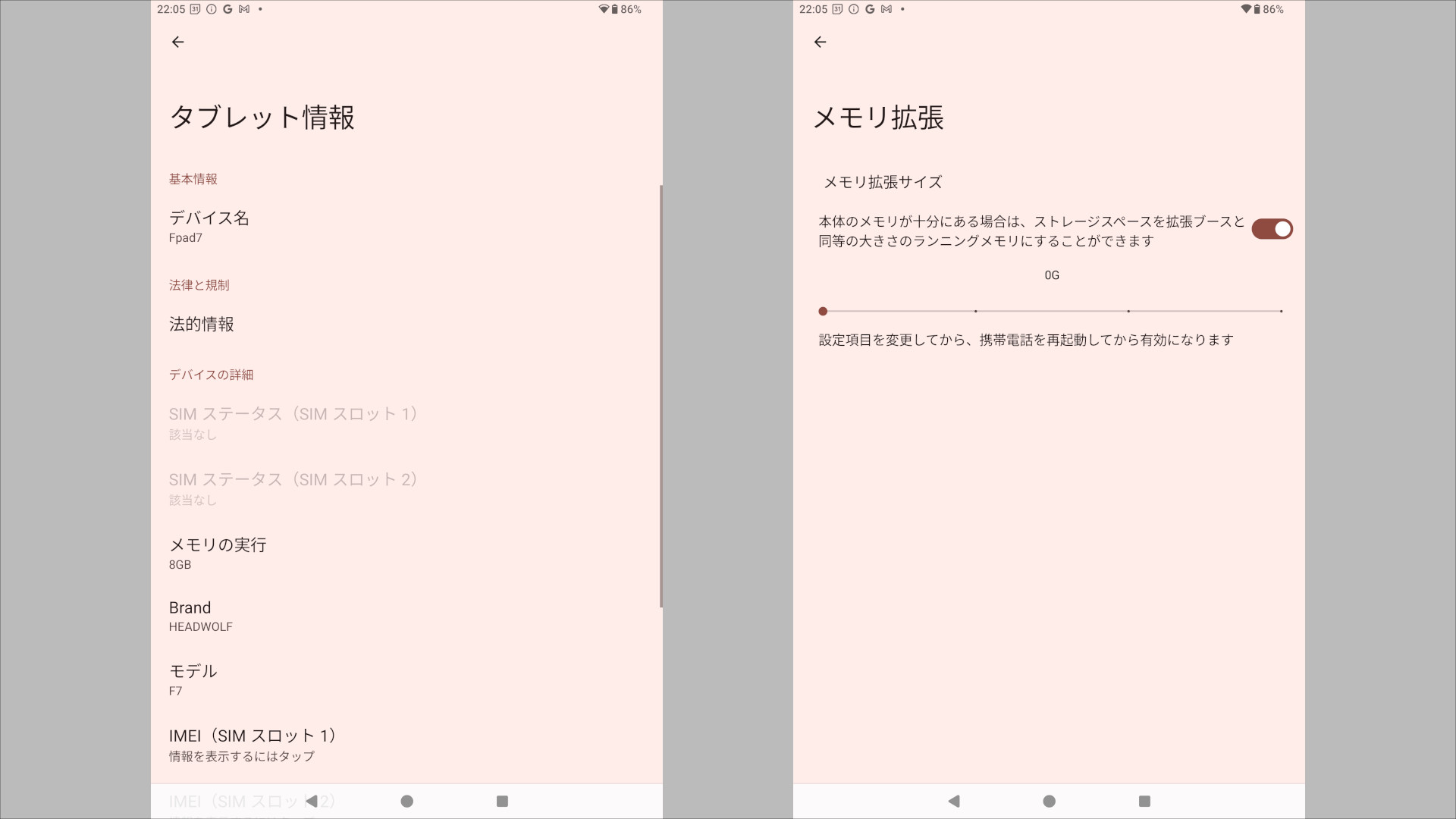This screenshot has width=1456, height=819.
Task: Tap the back arrow on メモリ拡張 screen
Action: [821, 42]
